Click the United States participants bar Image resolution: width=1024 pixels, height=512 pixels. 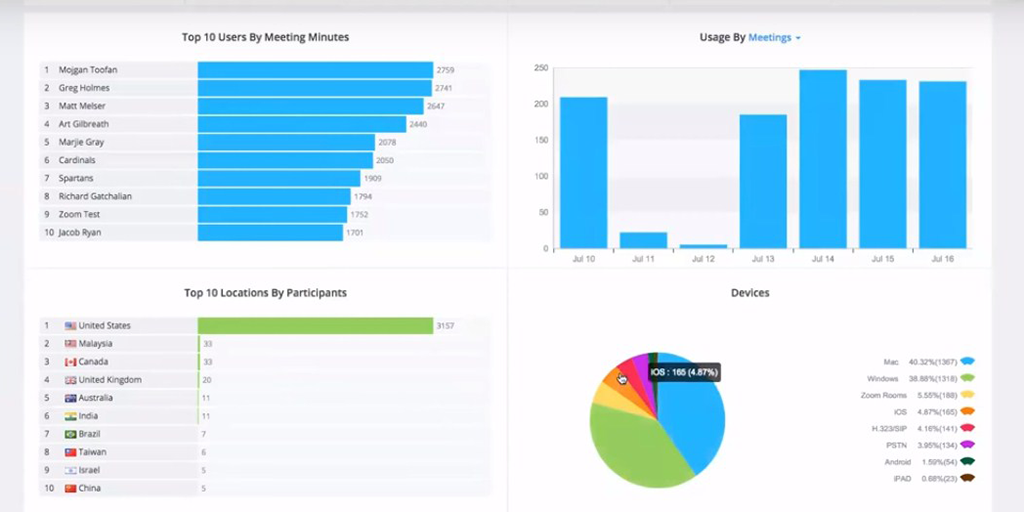click(315, 326)
